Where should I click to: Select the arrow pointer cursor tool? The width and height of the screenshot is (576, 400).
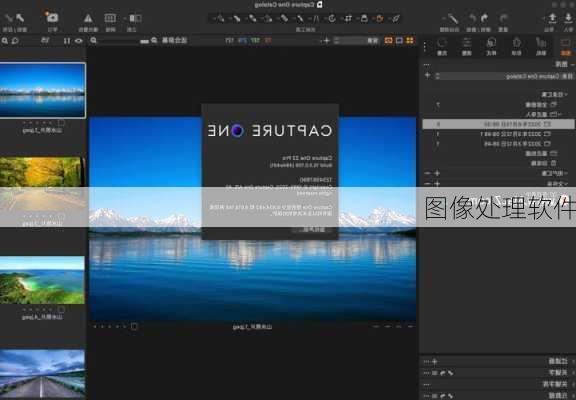(x=396, y=18)
